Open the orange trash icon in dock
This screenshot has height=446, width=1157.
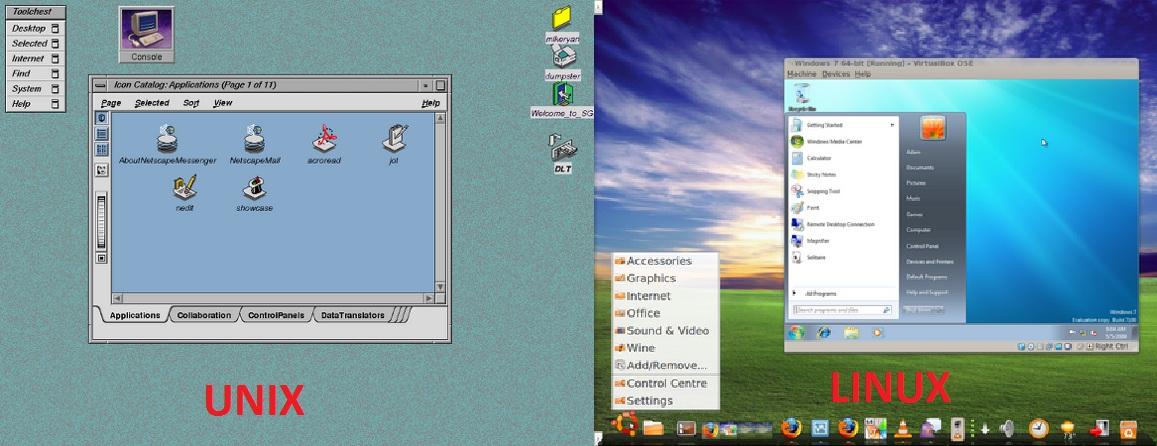(1128, 429)
